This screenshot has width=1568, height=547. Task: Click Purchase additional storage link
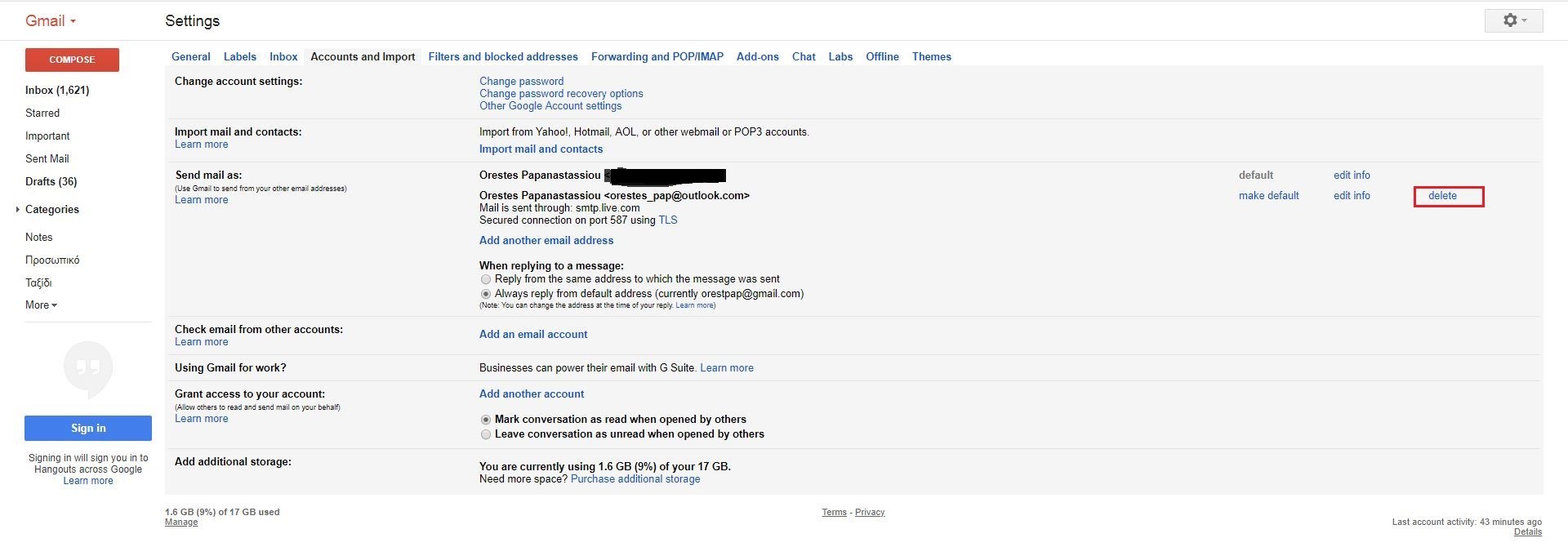tap(635, 478)
